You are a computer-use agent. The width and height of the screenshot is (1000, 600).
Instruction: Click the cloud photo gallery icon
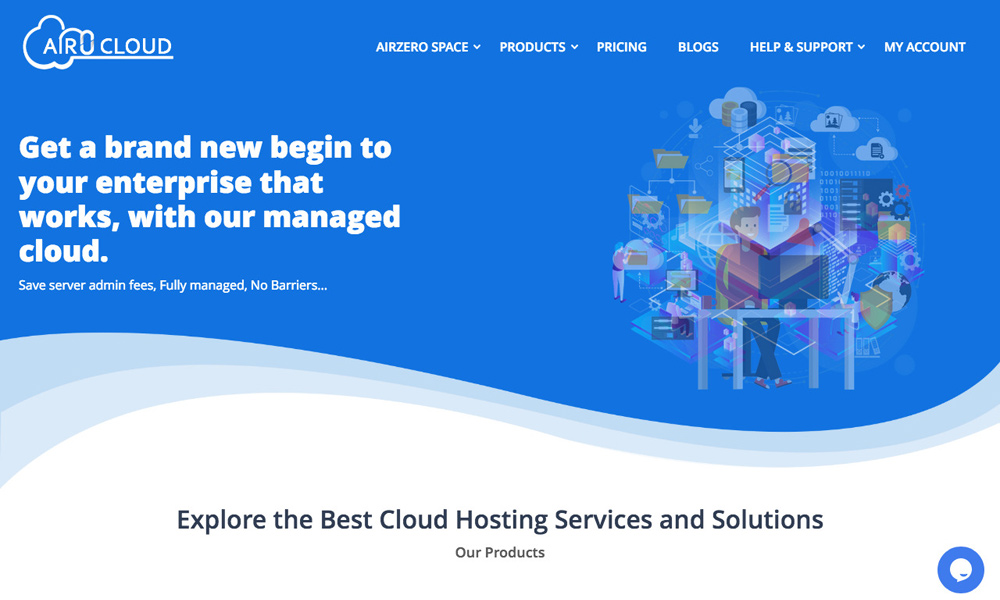tap(833, 120)
